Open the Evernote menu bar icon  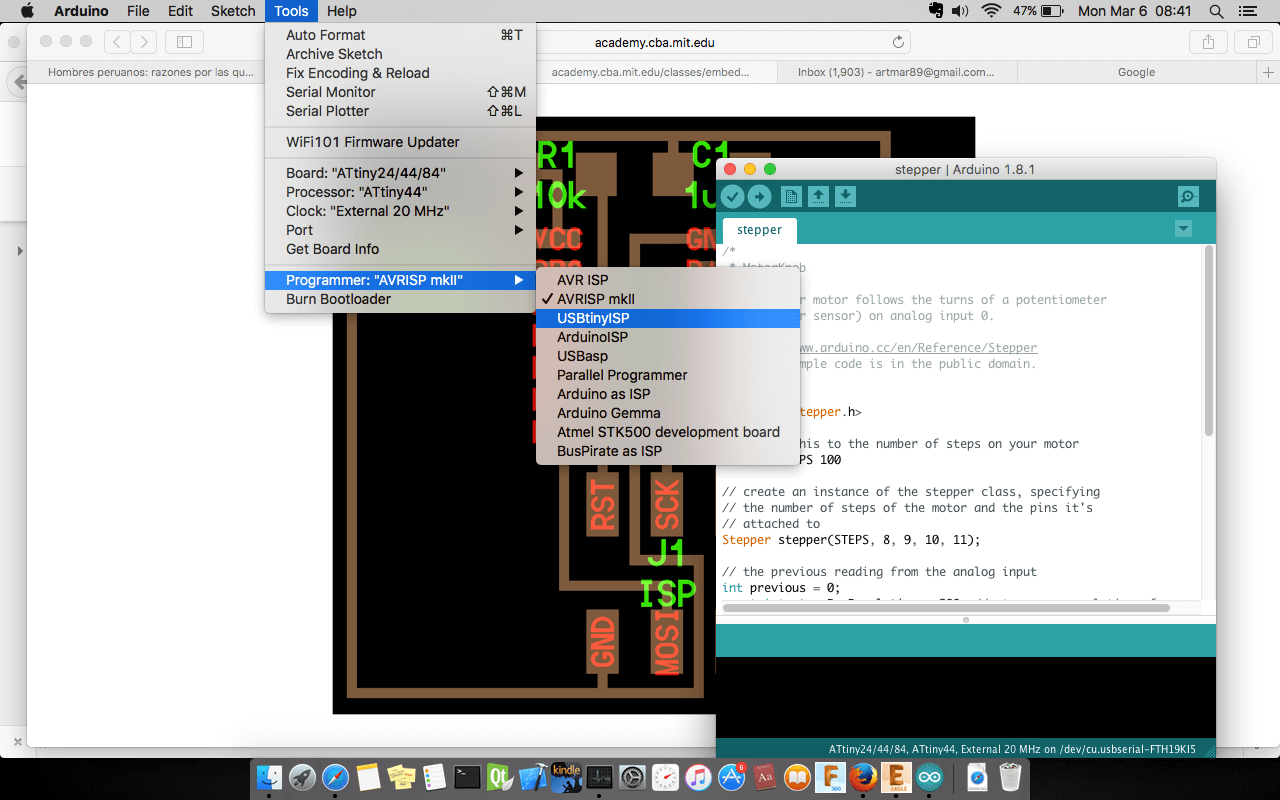click(x=936, y=11)
